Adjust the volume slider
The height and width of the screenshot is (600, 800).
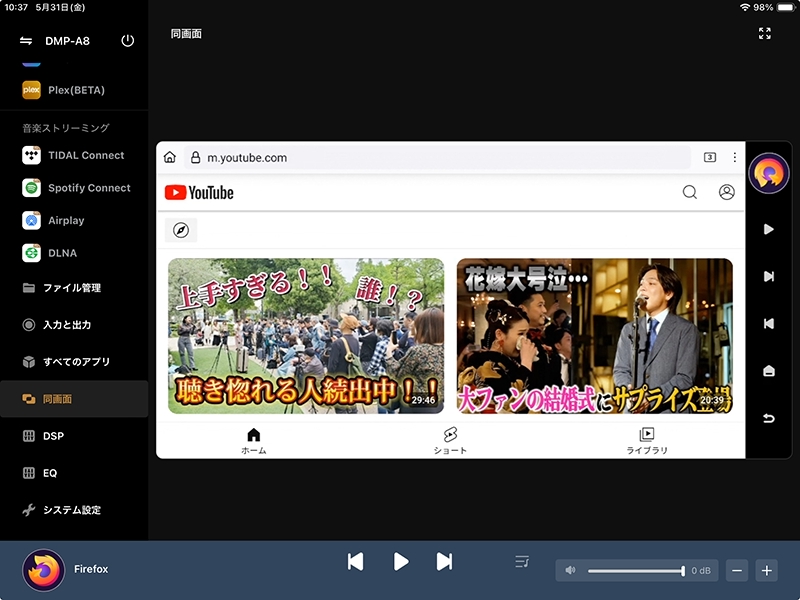[636, 570]
